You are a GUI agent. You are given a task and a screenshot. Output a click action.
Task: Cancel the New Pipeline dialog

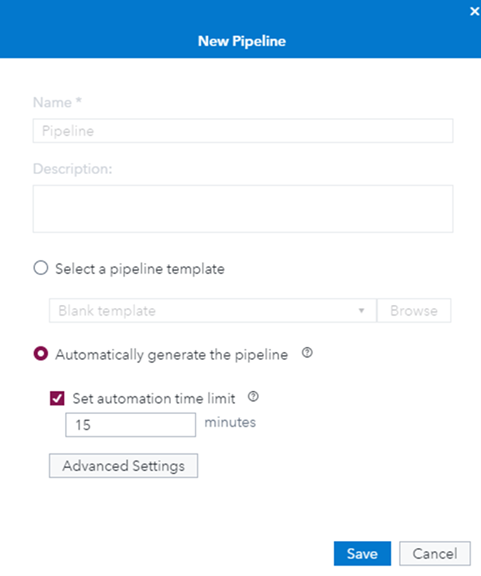435,554
